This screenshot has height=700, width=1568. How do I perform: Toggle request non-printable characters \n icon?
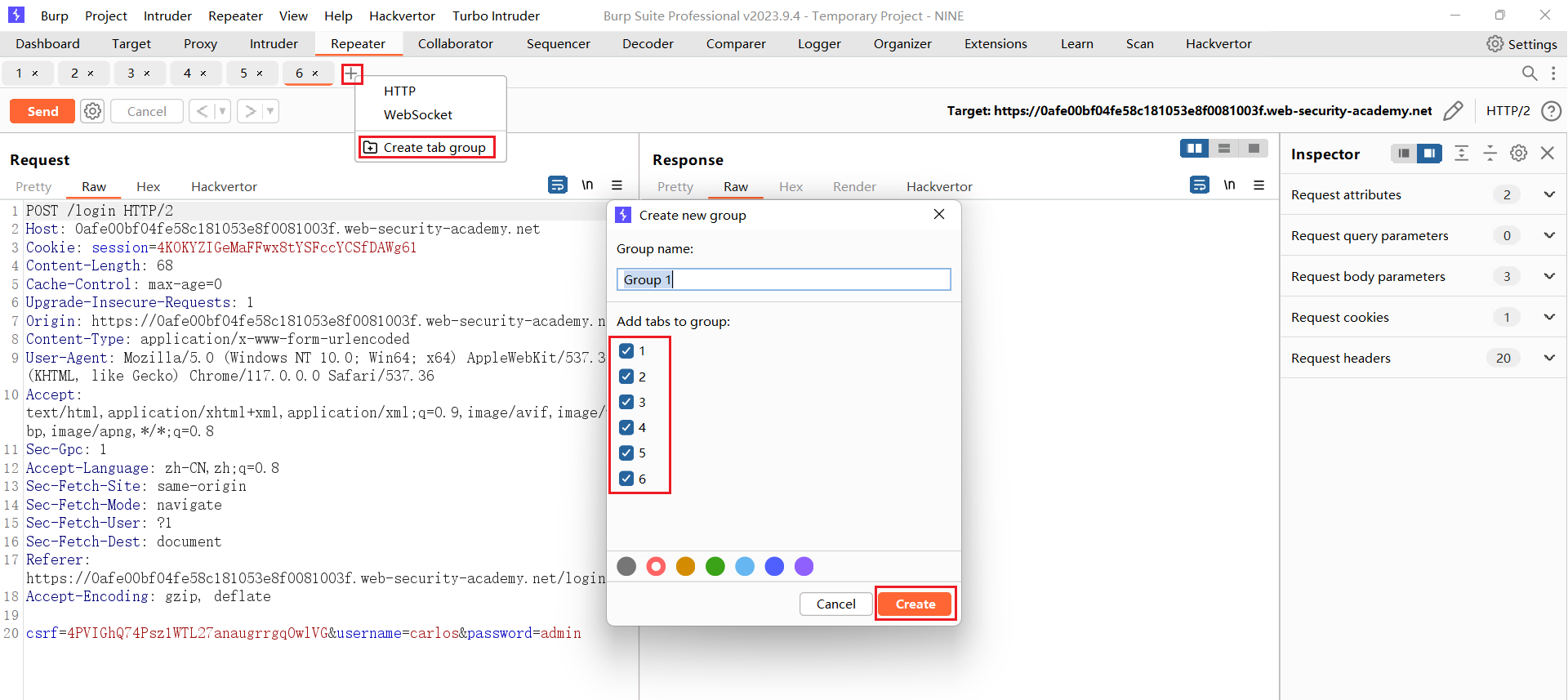tap(587, 185)
